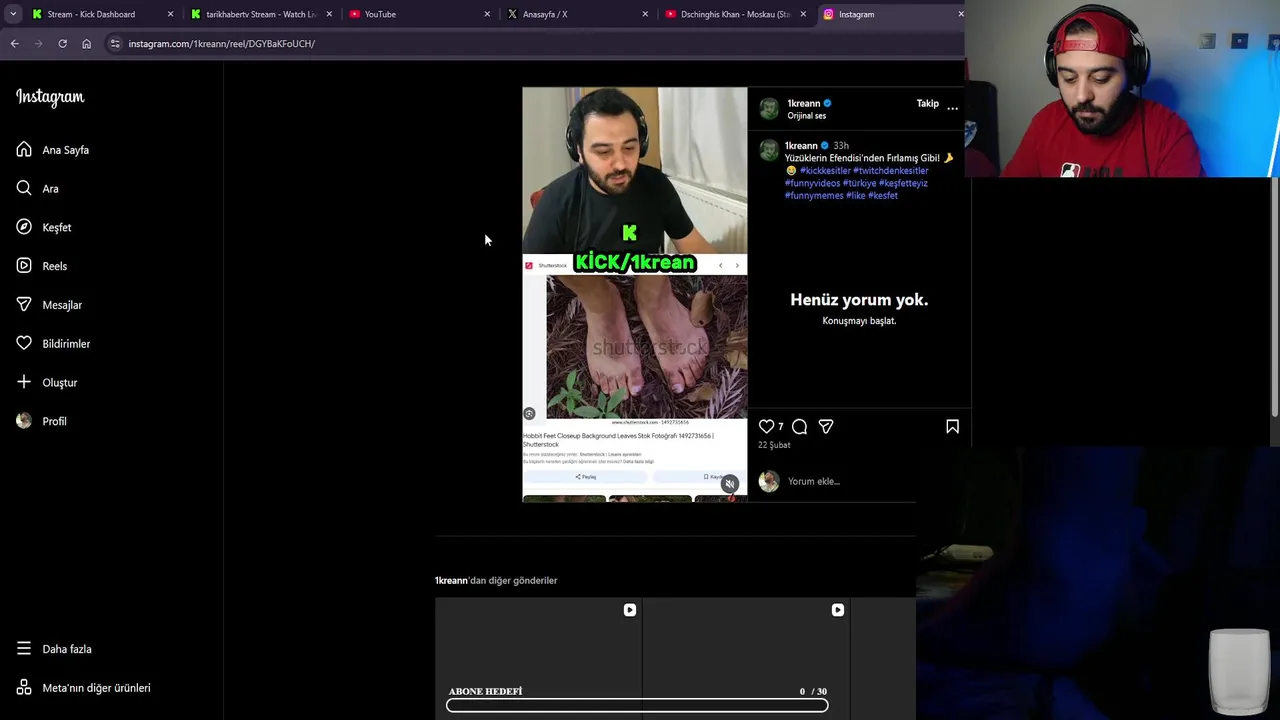Click the 22 Şubat post date
This screenshot has height=720, width=1280.
(774, 445)
